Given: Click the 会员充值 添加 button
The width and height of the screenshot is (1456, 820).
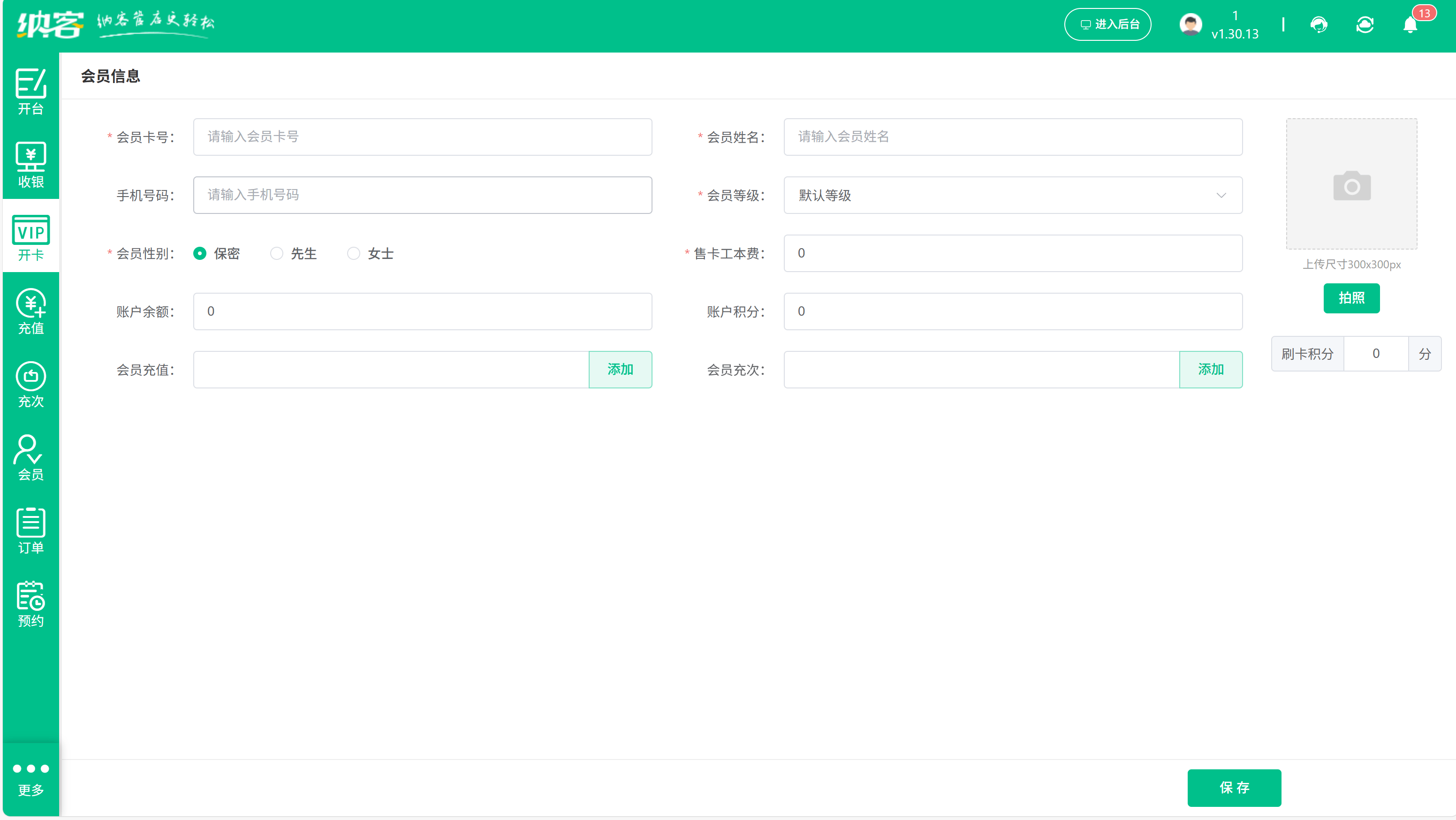Looking at the screenshot, I should click(x=620, y=369).
